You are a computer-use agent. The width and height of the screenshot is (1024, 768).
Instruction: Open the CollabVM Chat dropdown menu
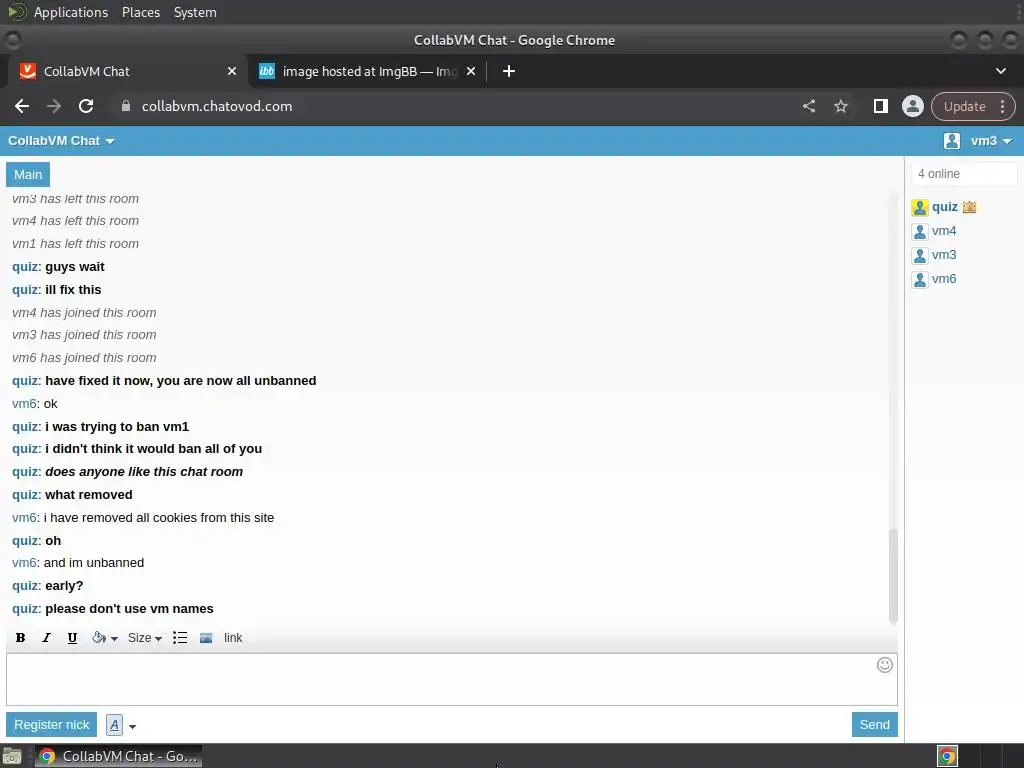(61, 141)
